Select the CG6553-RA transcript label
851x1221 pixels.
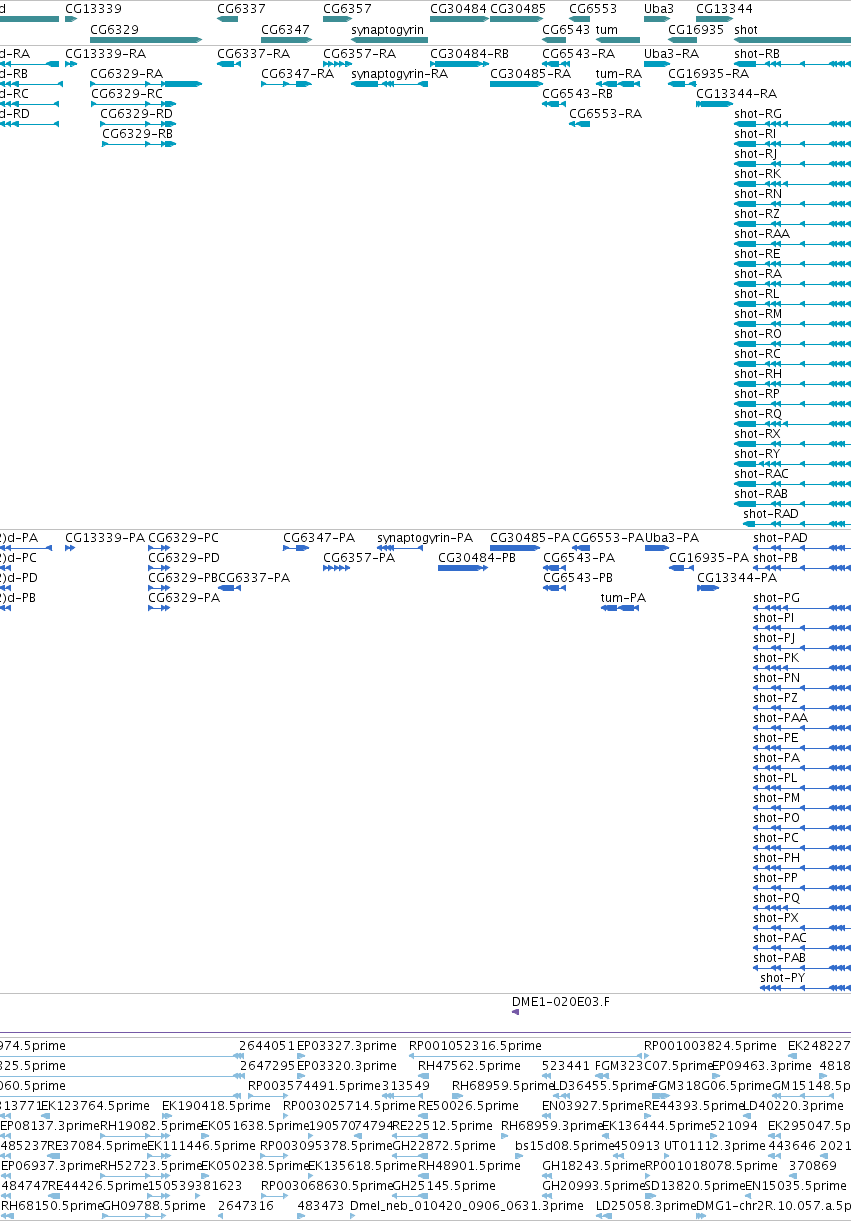605,113
